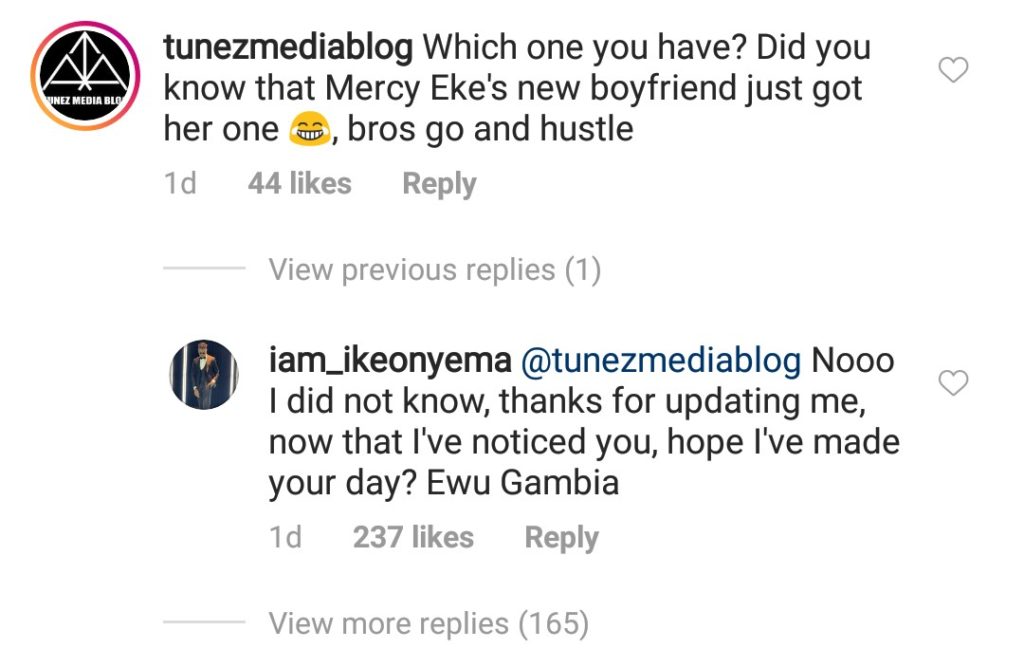
Task: Show who liked via 44 likes
Action: coord(299,184)
